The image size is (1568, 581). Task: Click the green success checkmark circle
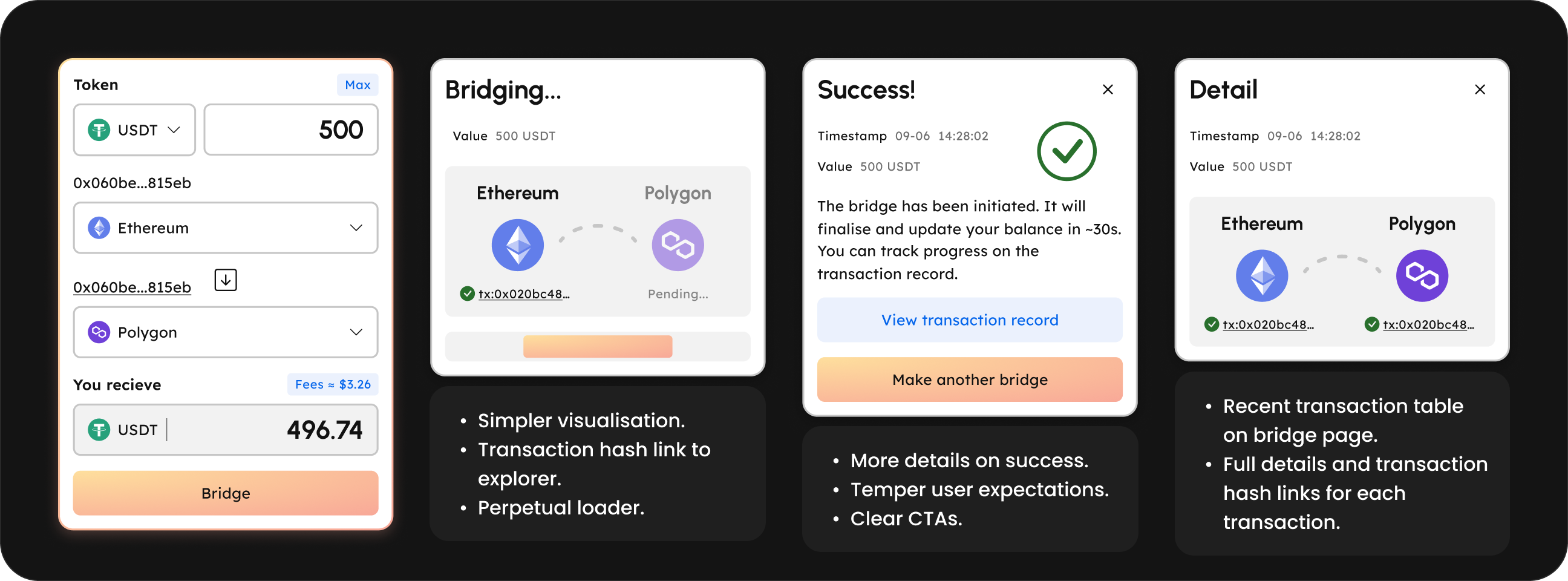click(x=1067, y=151)
